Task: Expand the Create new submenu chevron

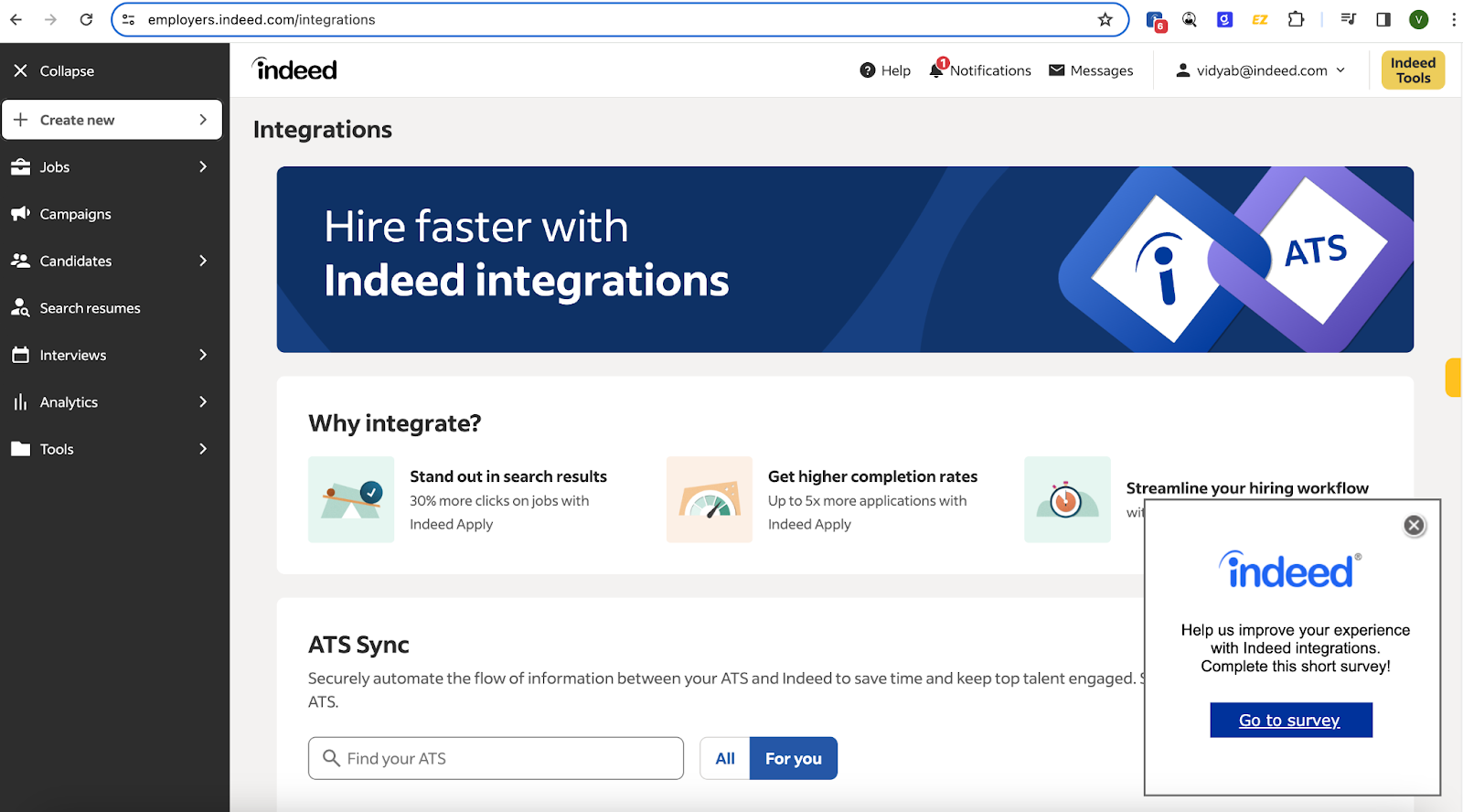Action: (x=203, y=120)
